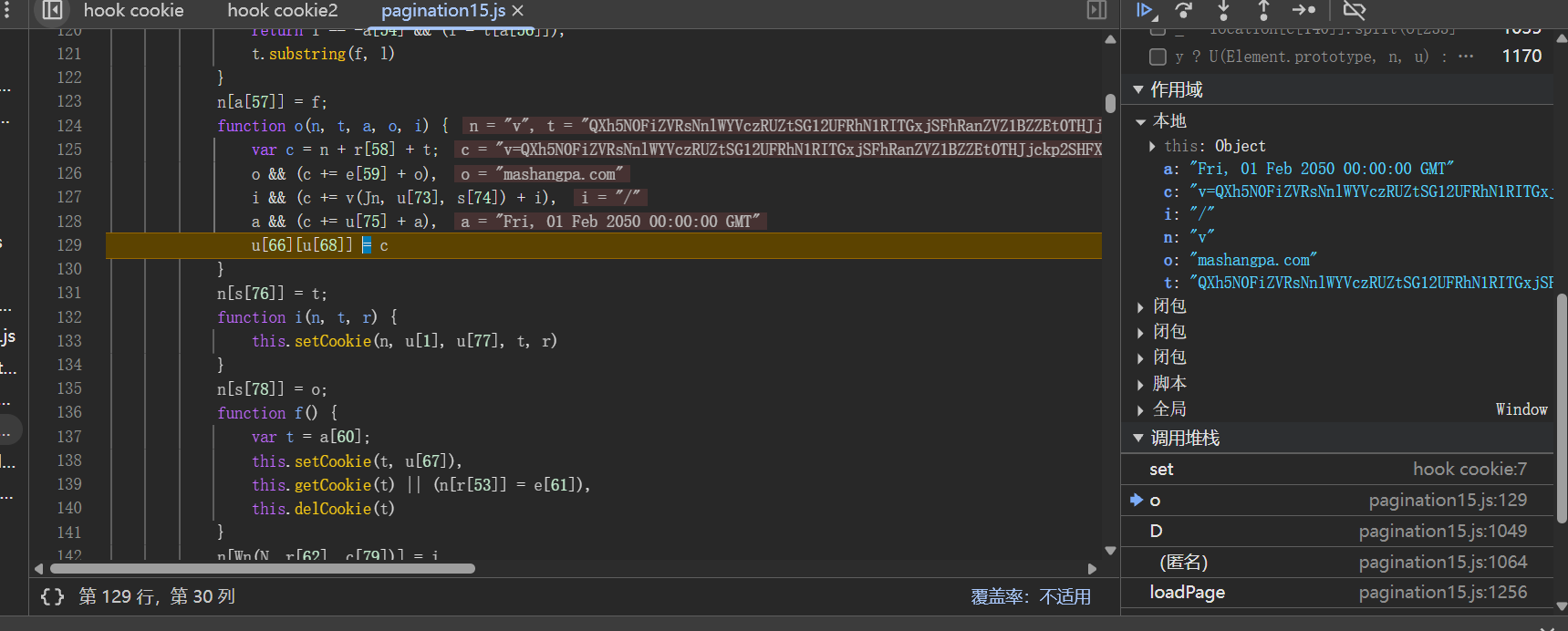This screenshot has width=1568, height=631.
Task: Pretty-print code with the braces icon
Action: (x=53, y=596)
